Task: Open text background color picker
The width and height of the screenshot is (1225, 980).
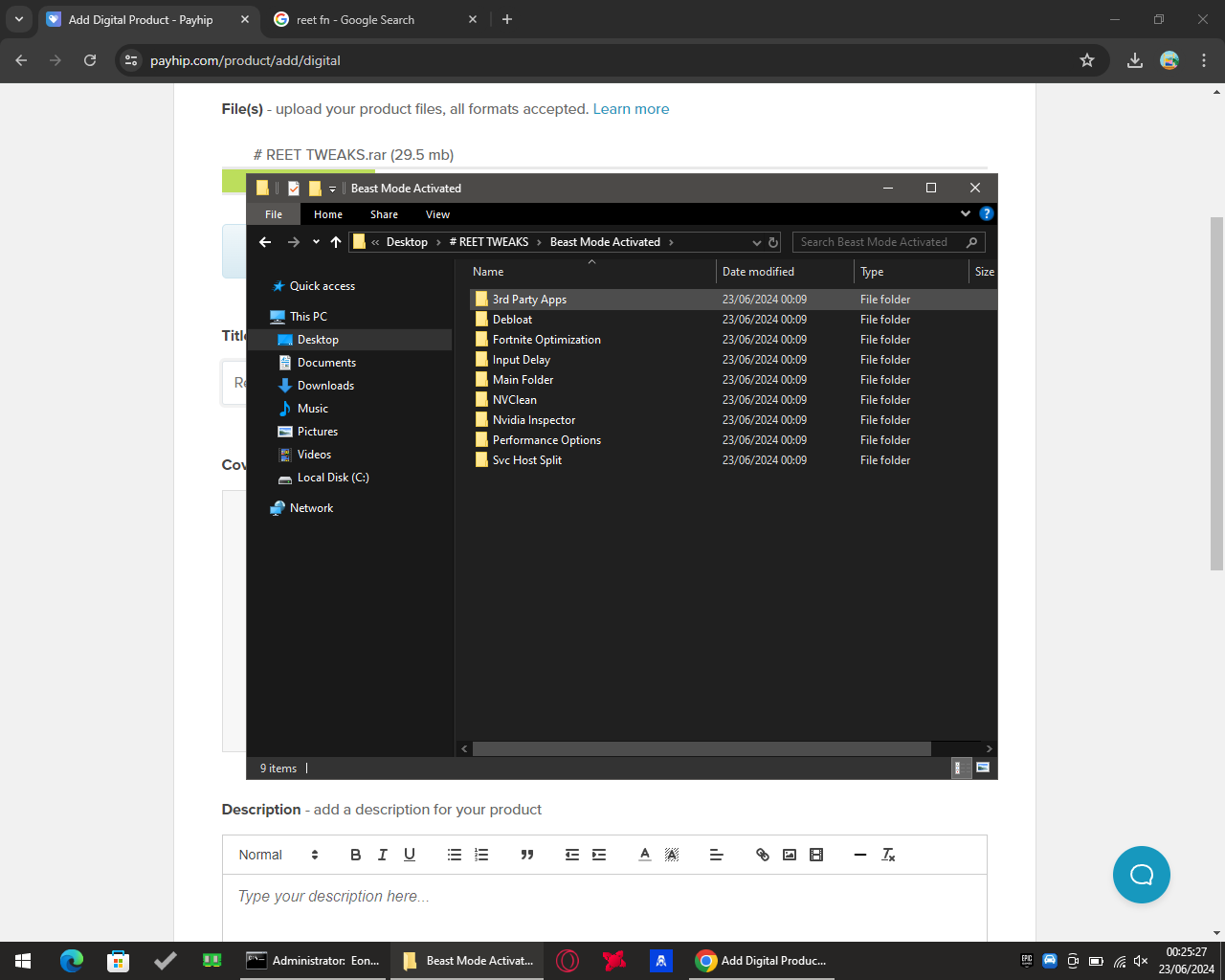Action: (x=672, y=855)
